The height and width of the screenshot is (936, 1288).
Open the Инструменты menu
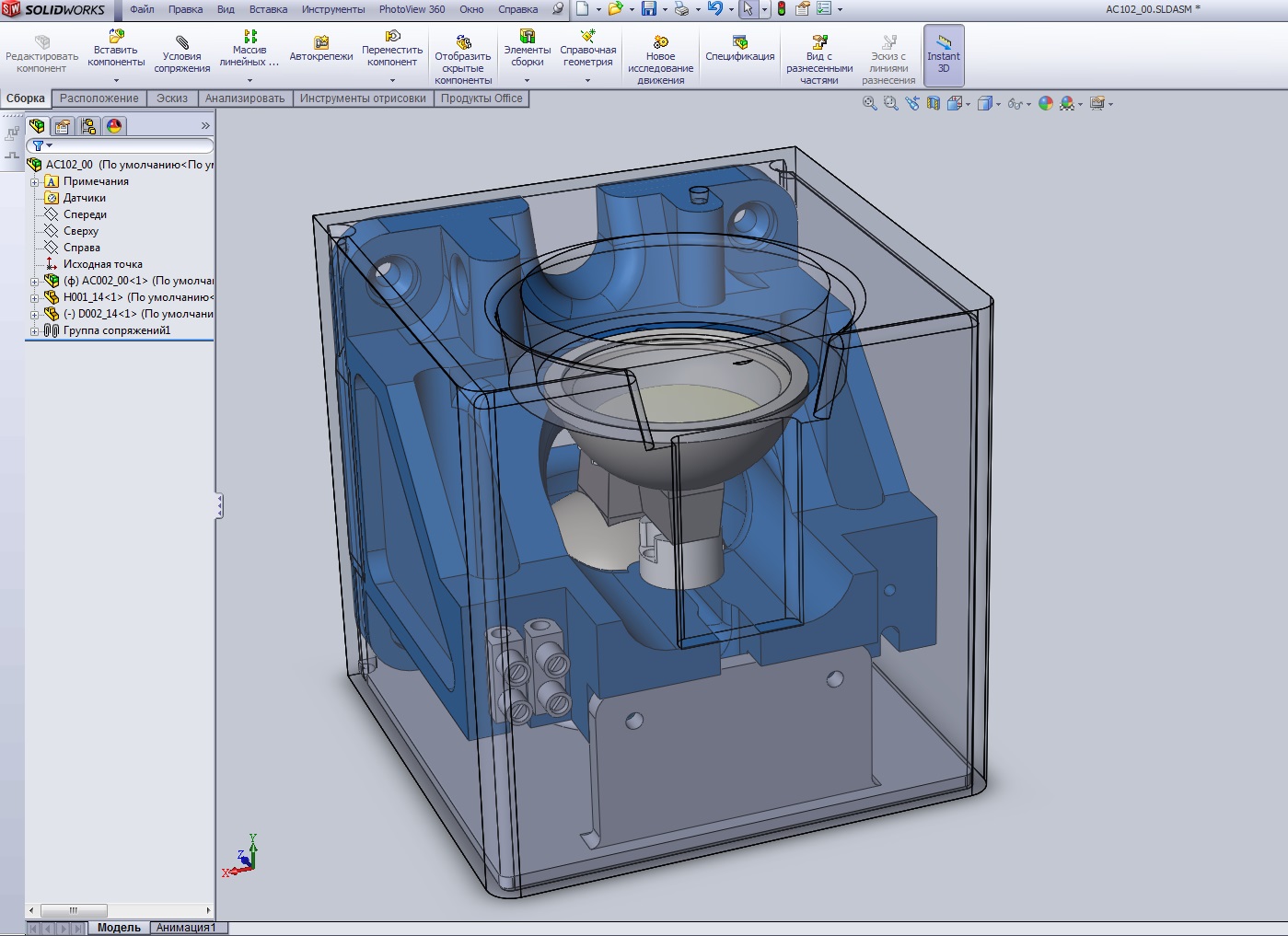(332, 9)
